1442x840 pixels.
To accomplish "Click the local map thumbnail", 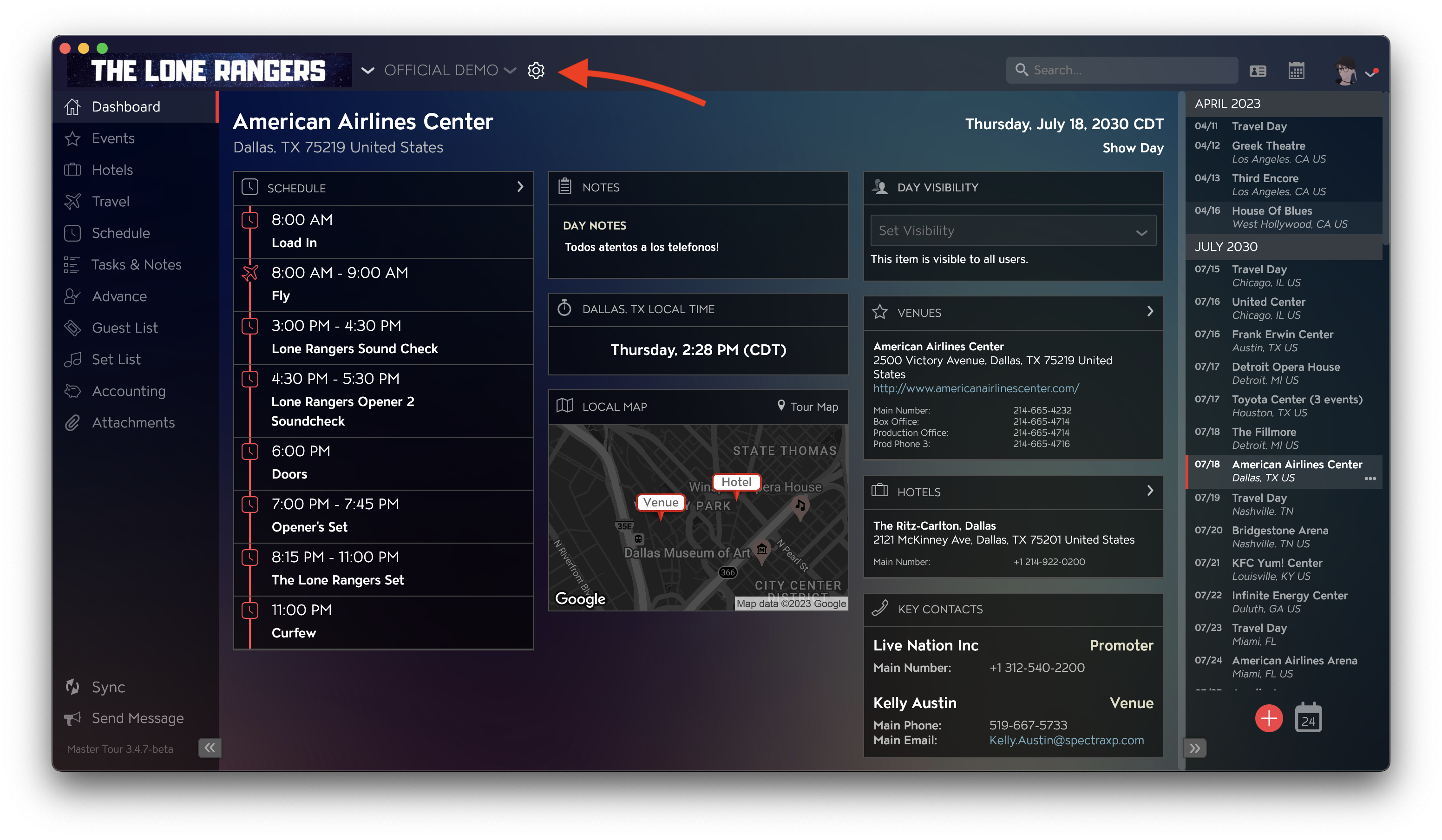I will click(x=698, y=517).
